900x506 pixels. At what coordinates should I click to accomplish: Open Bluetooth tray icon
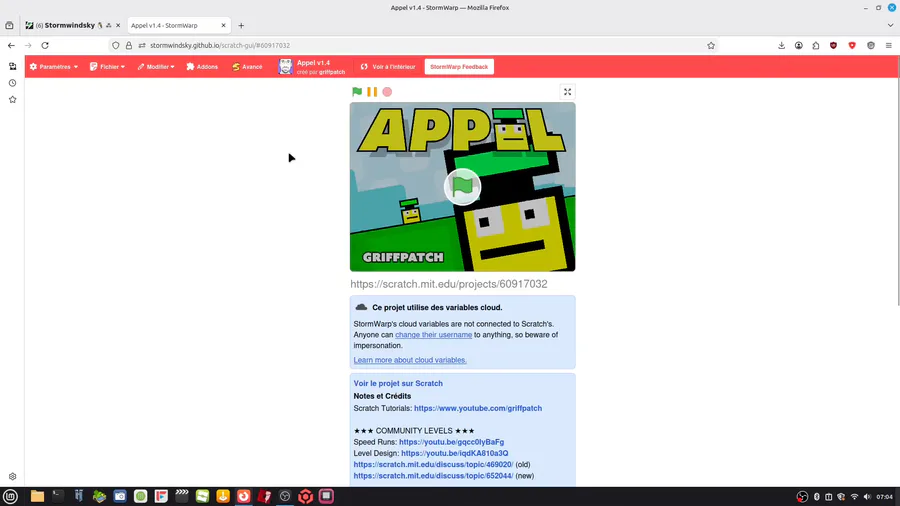tap(816, 497)
